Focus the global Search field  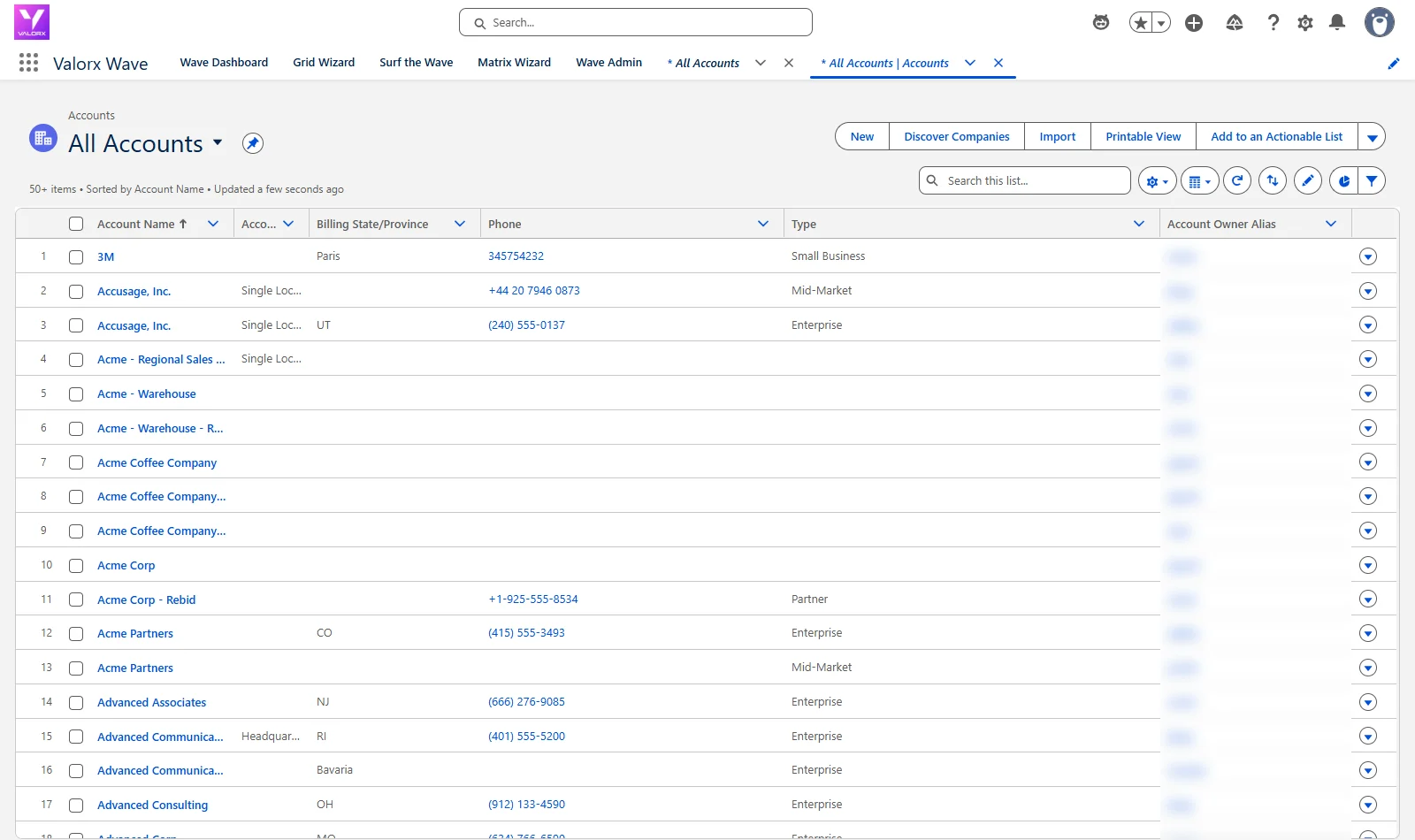(636, 22)
